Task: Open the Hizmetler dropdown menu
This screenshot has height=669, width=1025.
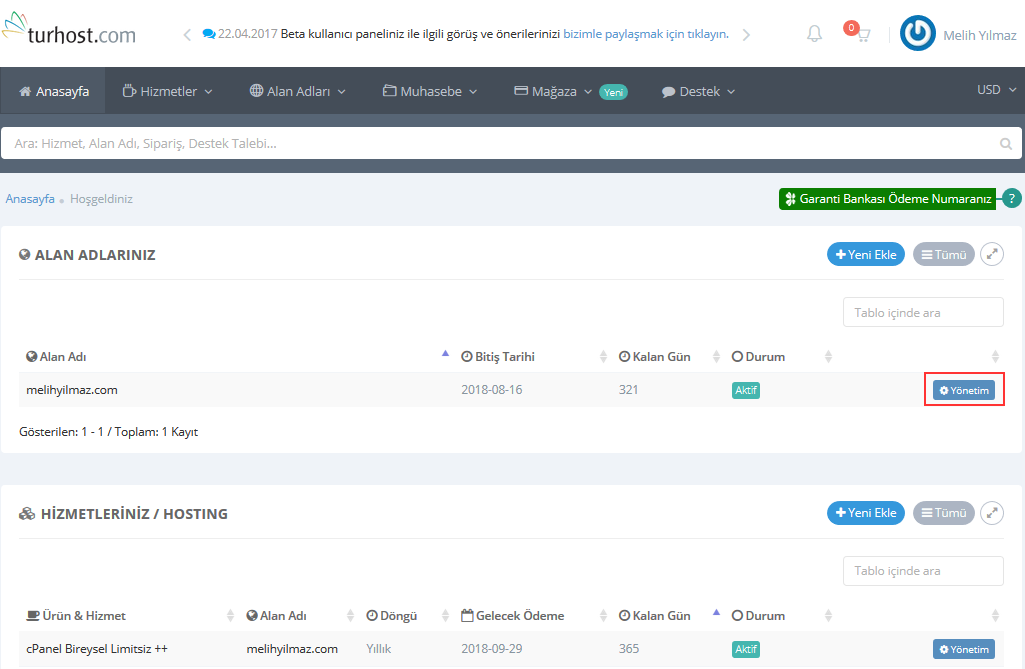Action: click(167, 91)
